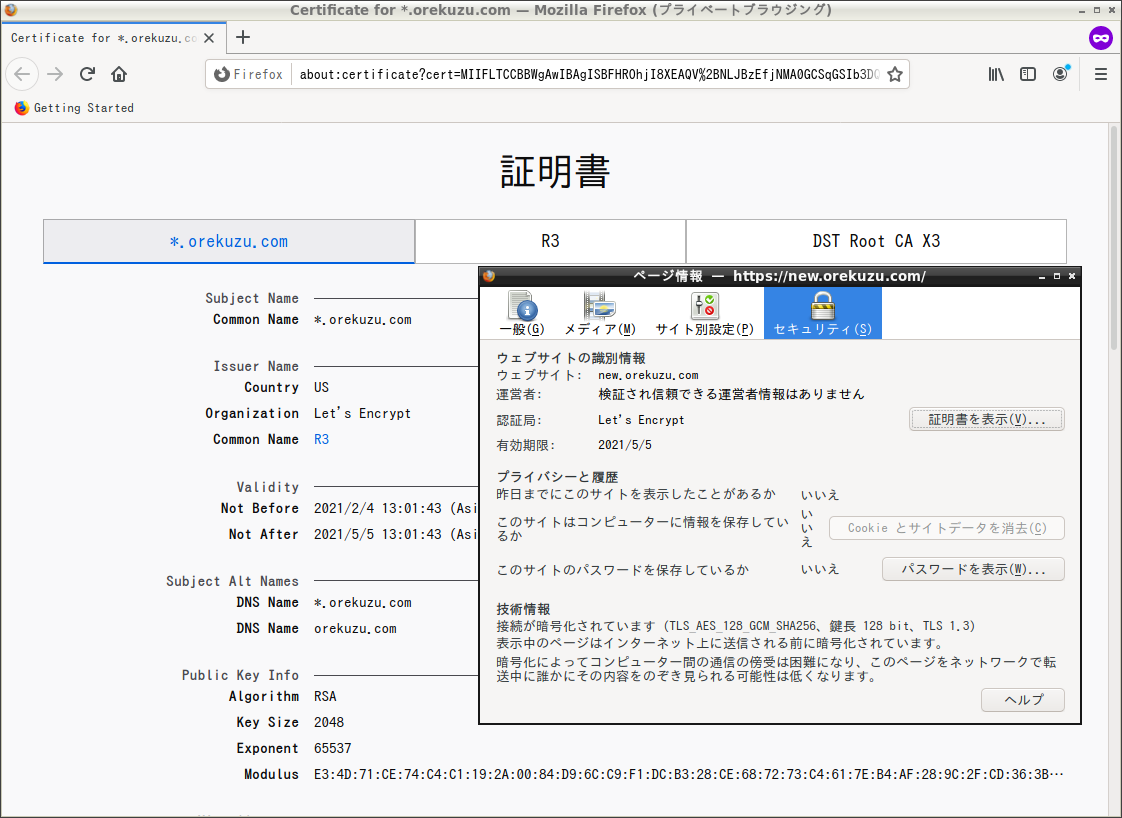Click the website value new.orekuzu.com
Screen dimensions: 1122x818
tap(648, 375)
